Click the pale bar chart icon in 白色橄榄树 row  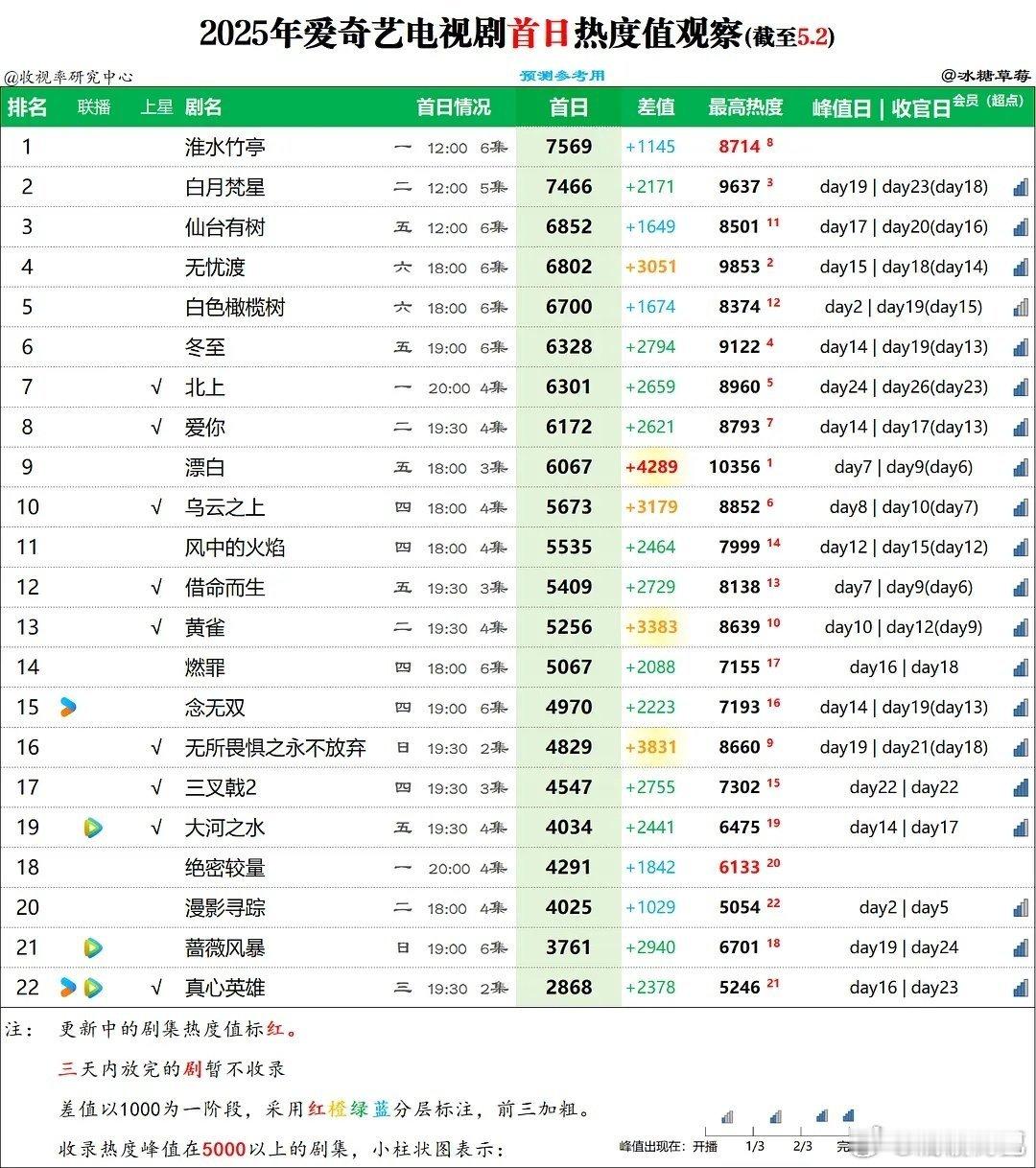tap(1021, 308)
